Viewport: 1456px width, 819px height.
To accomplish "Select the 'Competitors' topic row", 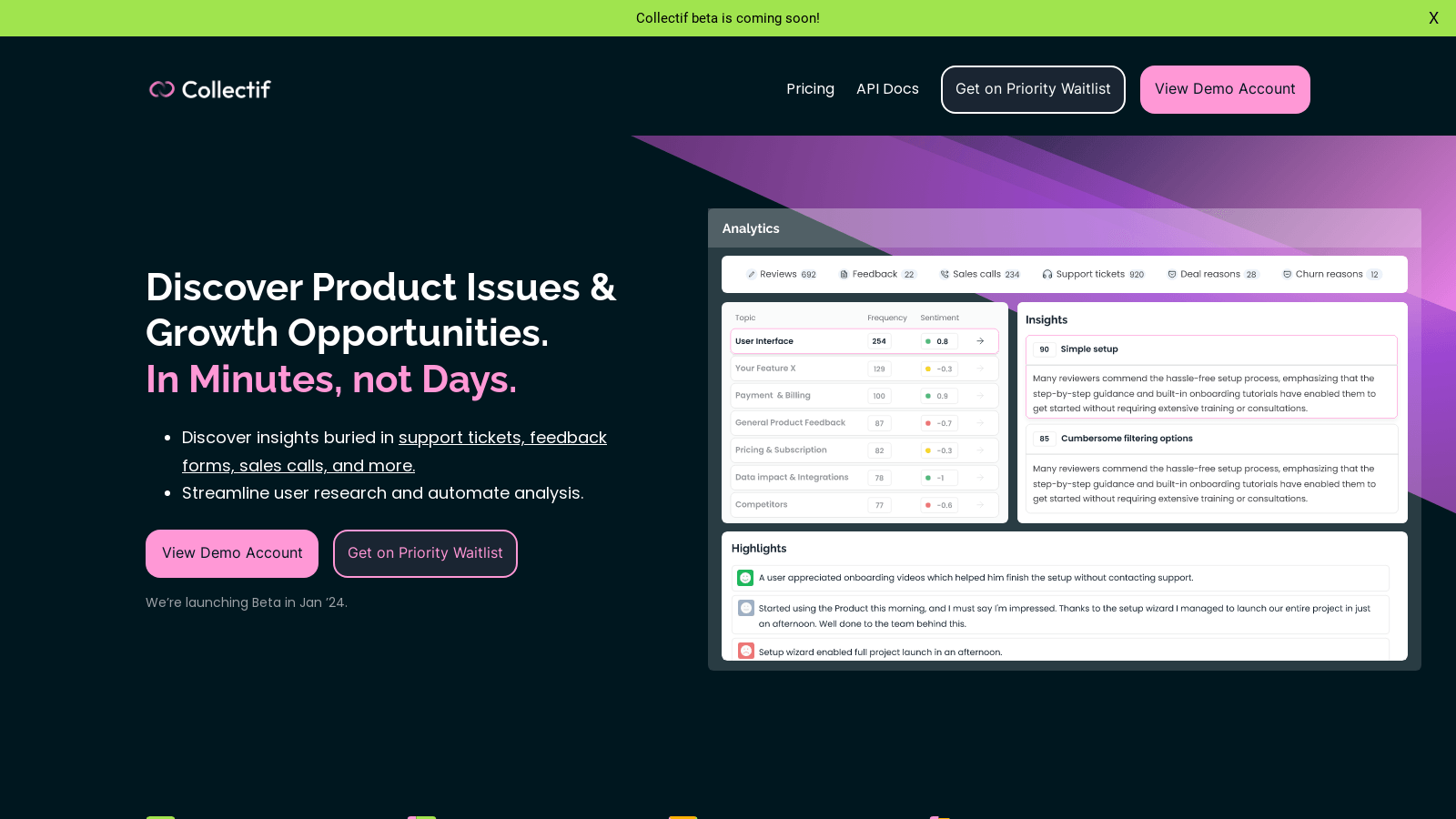I will pos(864,505).
